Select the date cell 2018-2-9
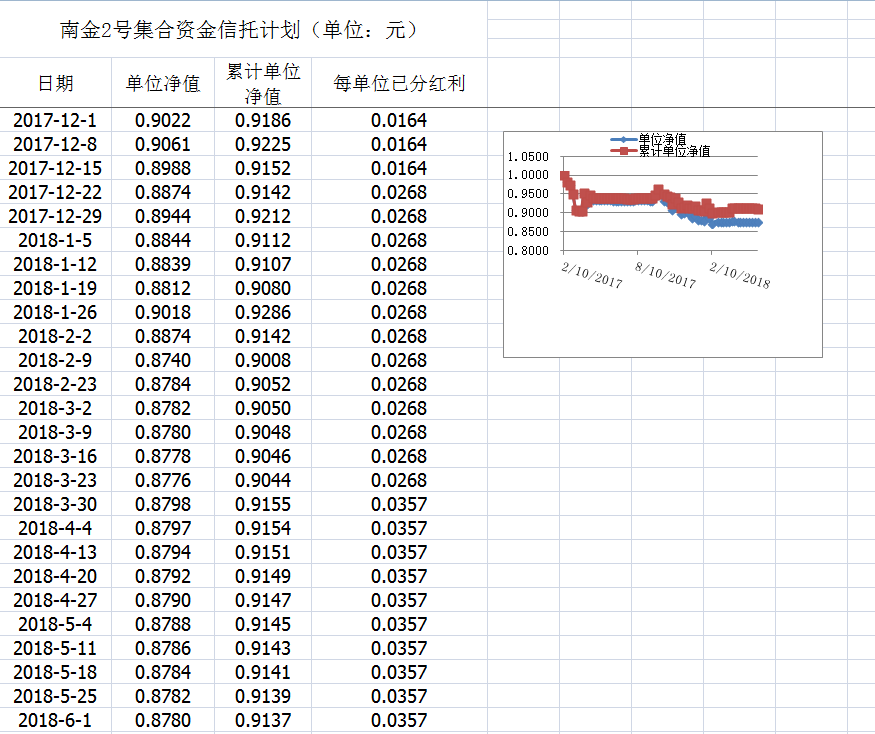The height and width of the screenshot is (734, 875). [x=55, y=360]
